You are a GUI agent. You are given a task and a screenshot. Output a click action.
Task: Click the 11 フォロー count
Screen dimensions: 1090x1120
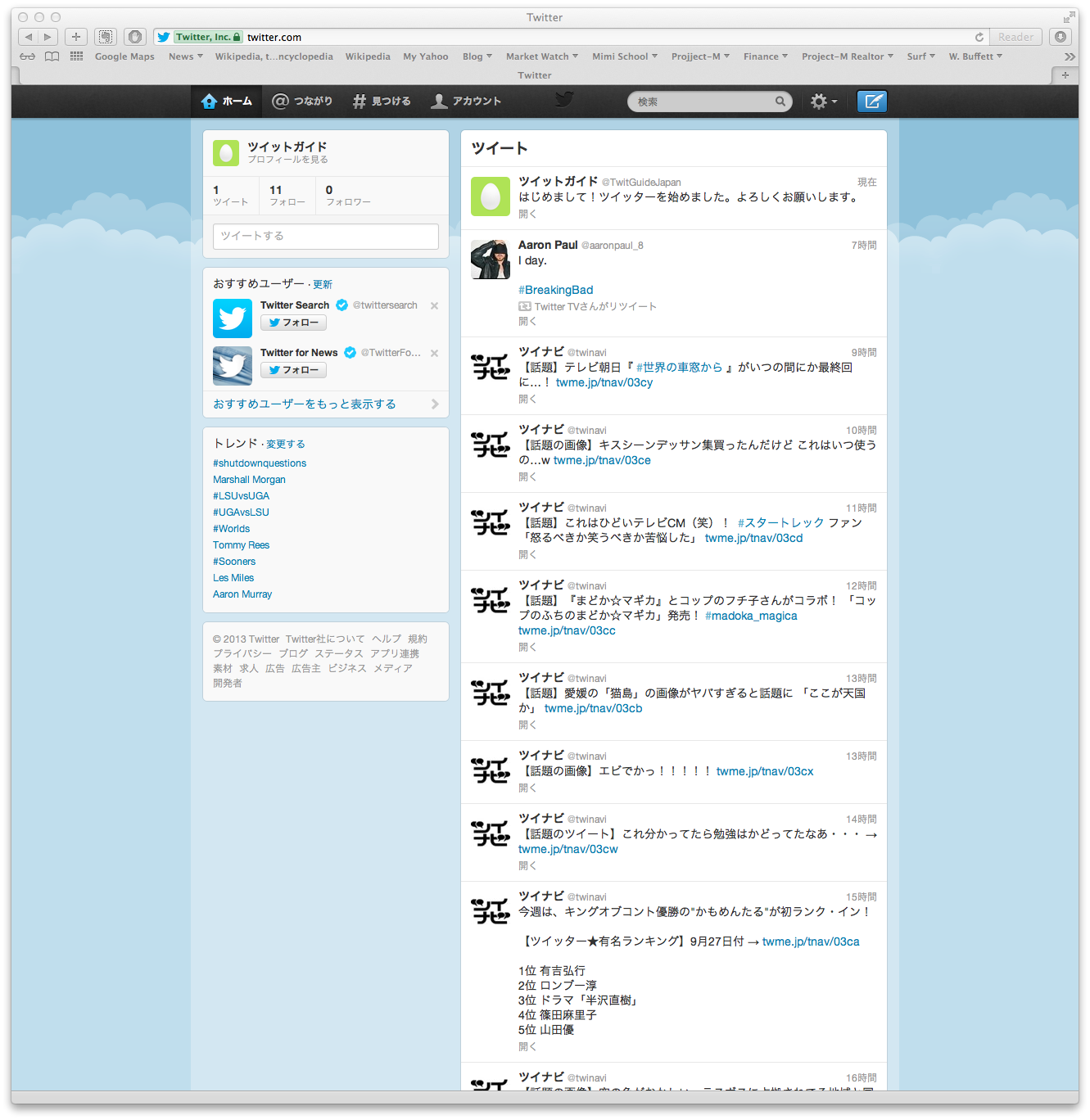[x=287, y=196]
